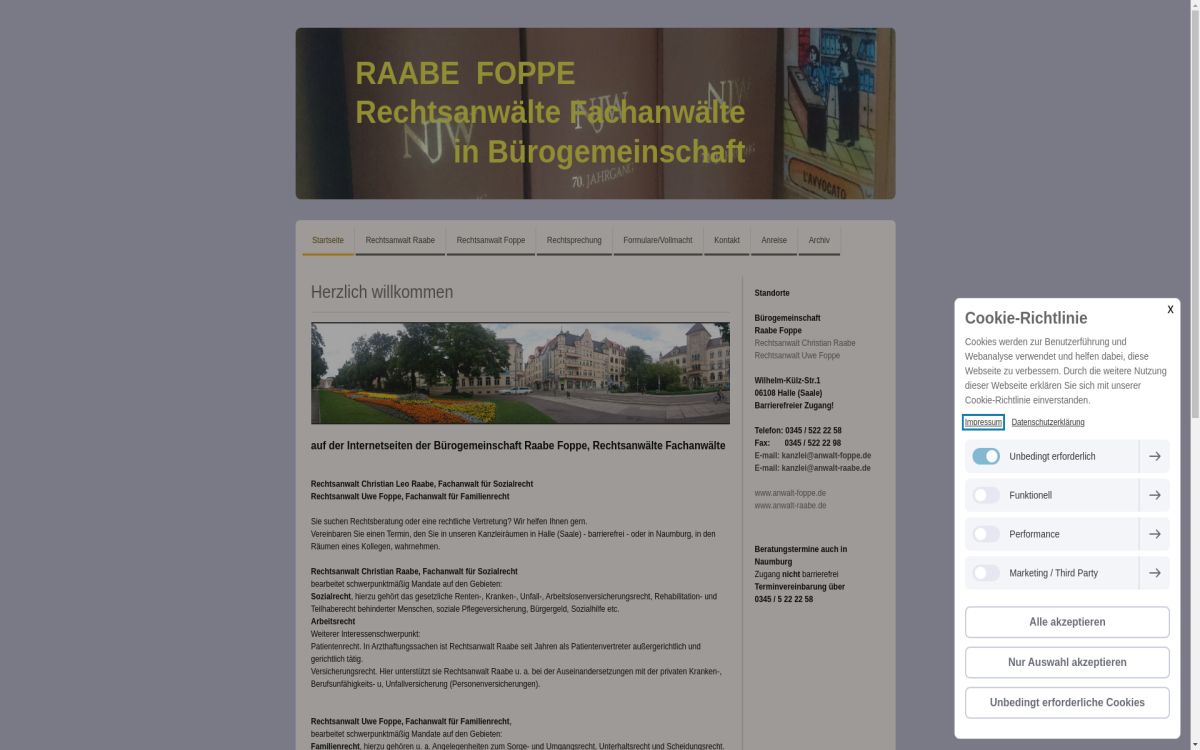This screenshot has height=750, width=1200.
Task: Accept only Unbedingt erforderliche Cookies
Action: coord(1066,702)
